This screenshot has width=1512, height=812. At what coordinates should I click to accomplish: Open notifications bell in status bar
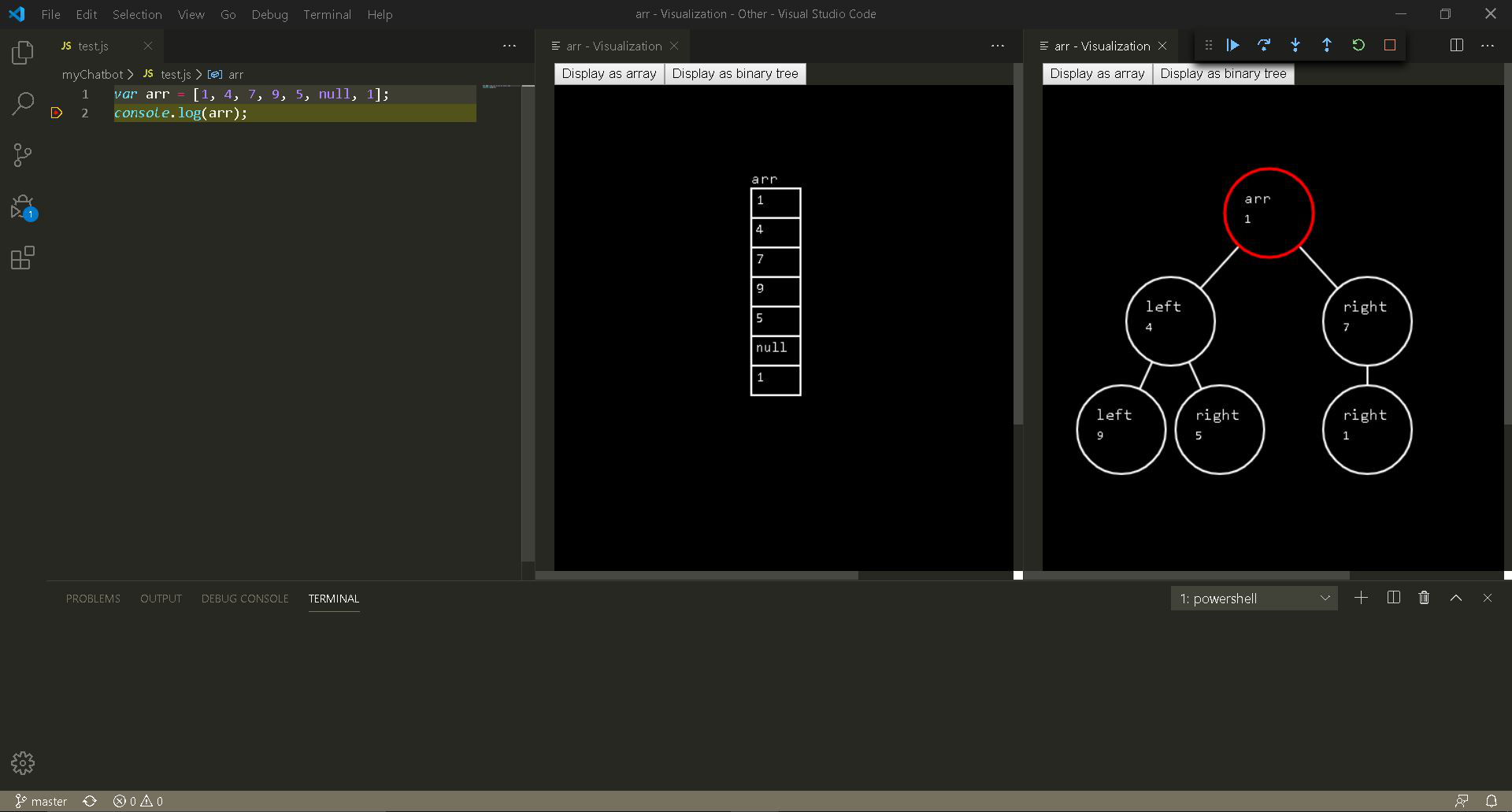pyautogui.click(x=1492, y=801)
